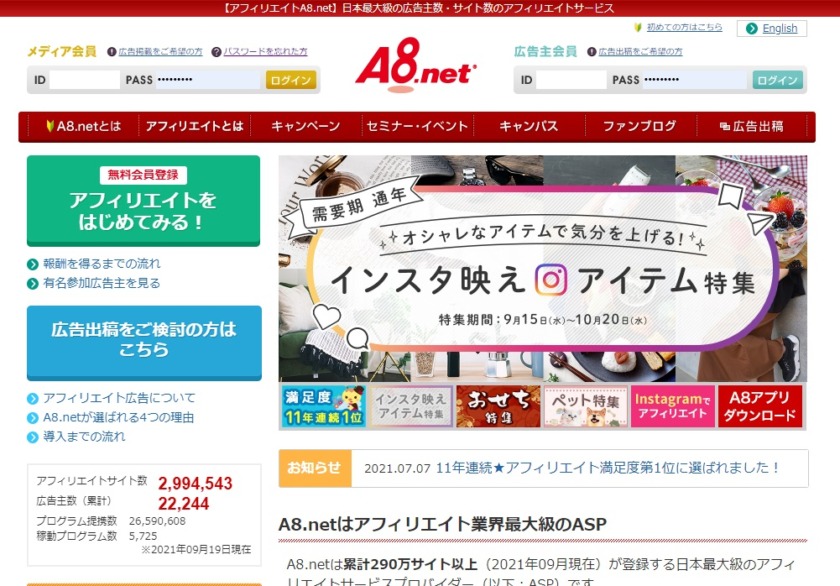This screenshot has height=586, width=840.
Task: Click the 無料会員登録 badge
Action: click(143, 175)
